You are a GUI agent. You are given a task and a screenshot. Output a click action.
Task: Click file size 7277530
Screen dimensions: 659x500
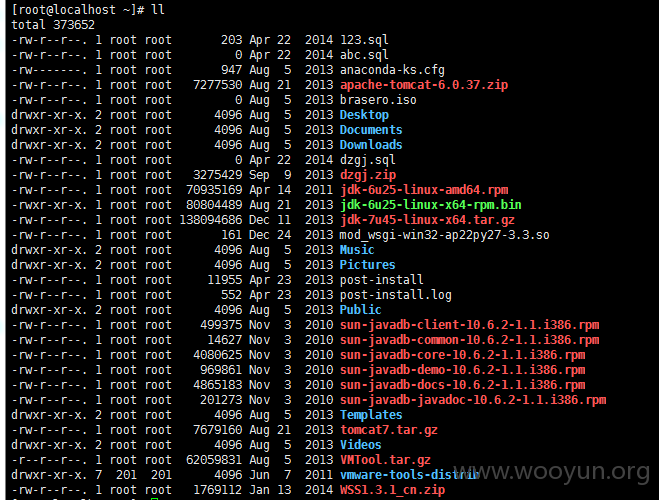pos(217,85)
